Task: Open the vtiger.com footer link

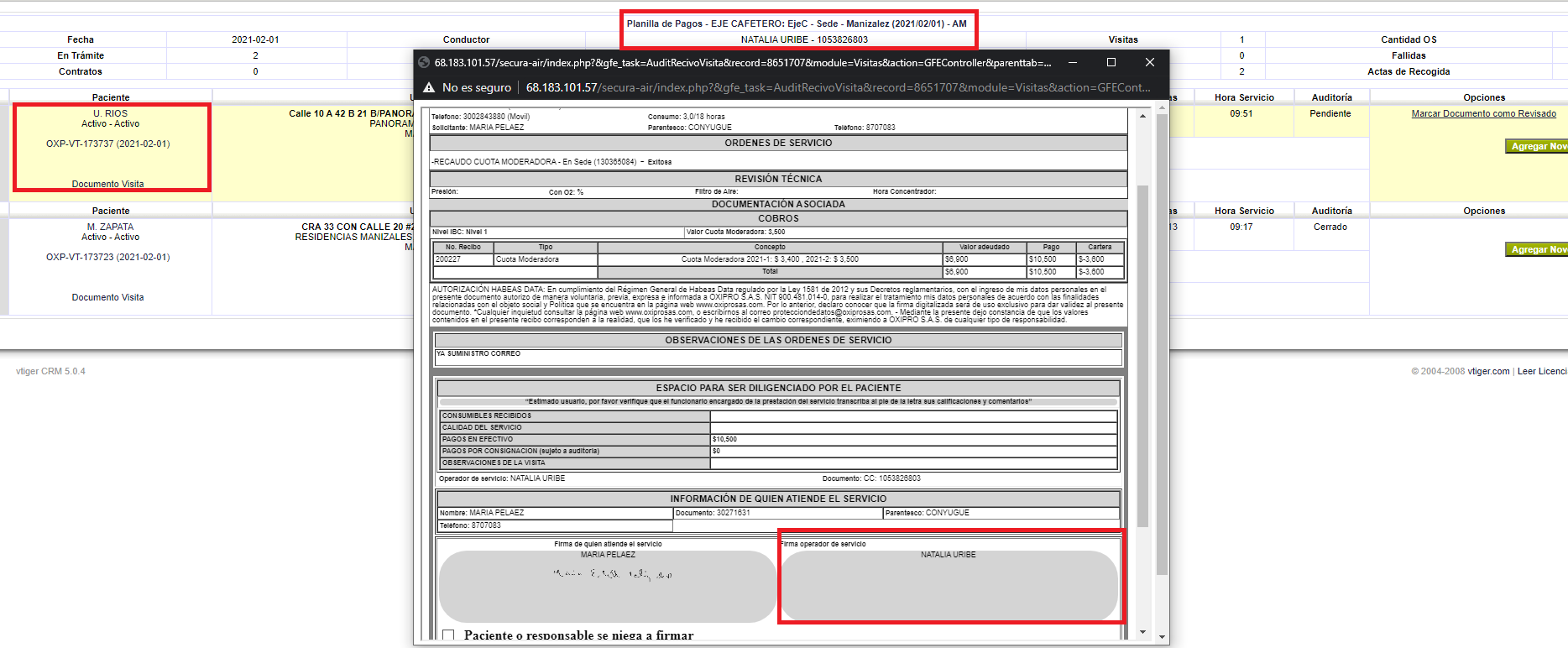Action: (x=1488, y=371)
